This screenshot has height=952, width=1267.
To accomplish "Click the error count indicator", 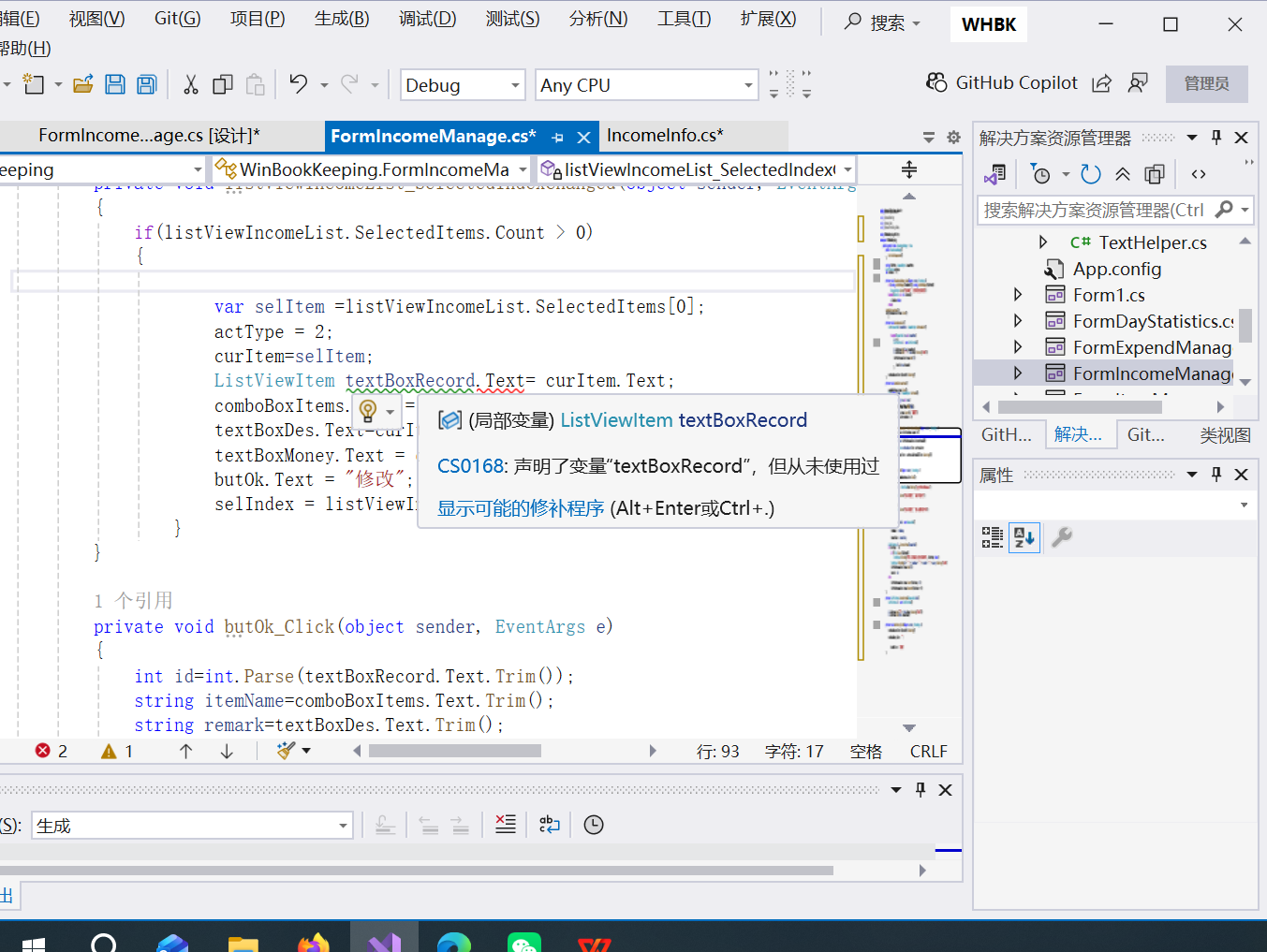I will tap(52, 751).
